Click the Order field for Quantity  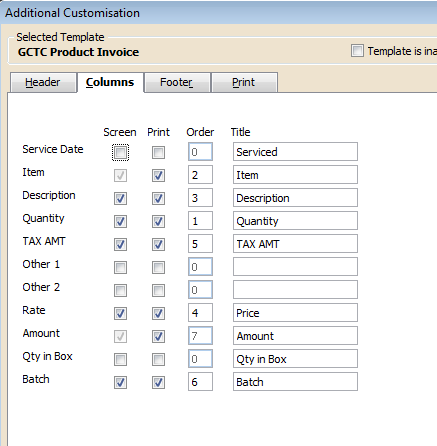tap(200, 221)
